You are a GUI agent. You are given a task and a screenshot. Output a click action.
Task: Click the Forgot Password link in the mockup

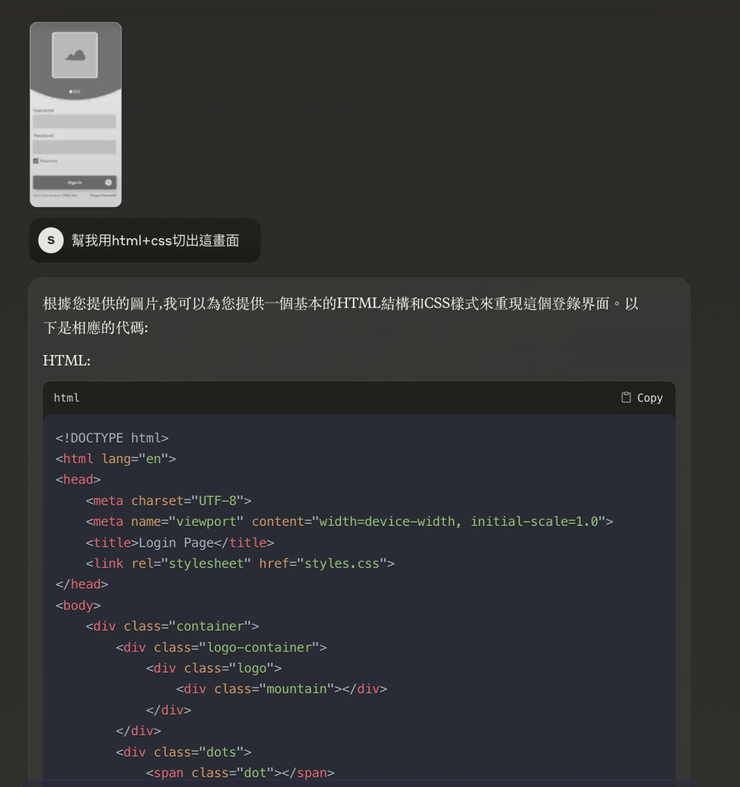tap(103, 196)
